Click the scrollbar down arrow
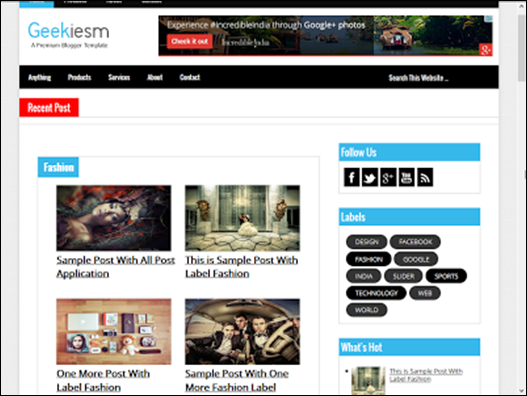 tap(521, 391)
